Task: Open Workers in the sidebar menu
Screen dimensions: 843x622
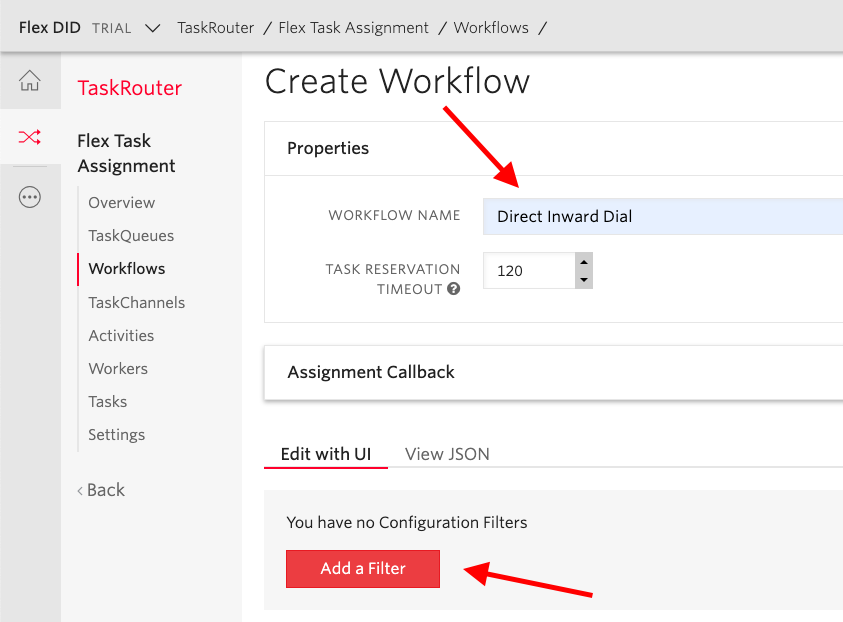Action: click(x=118, y=369)
